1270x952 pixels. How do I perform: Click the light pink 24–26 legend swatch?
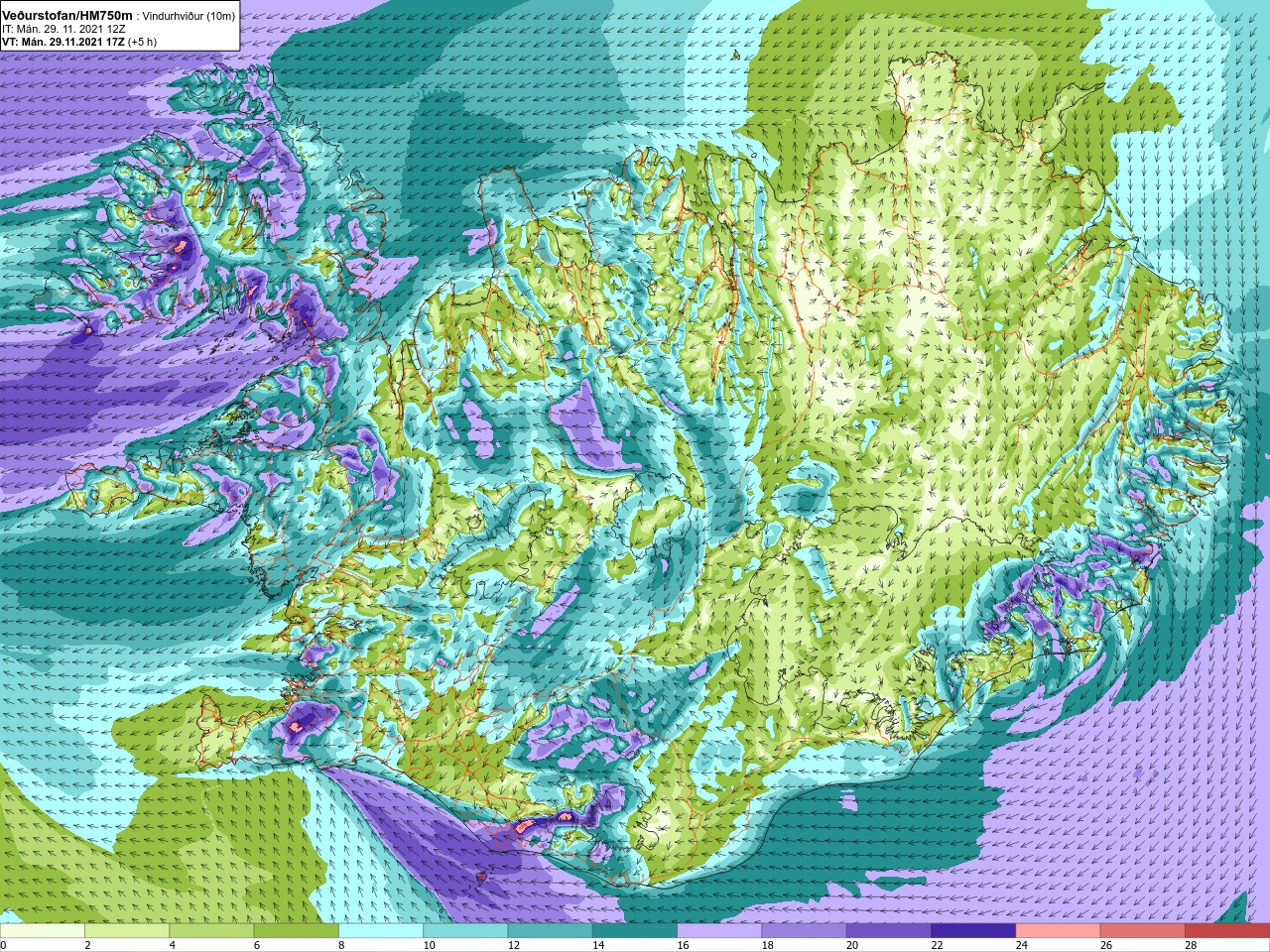(x=1059, y=931)
